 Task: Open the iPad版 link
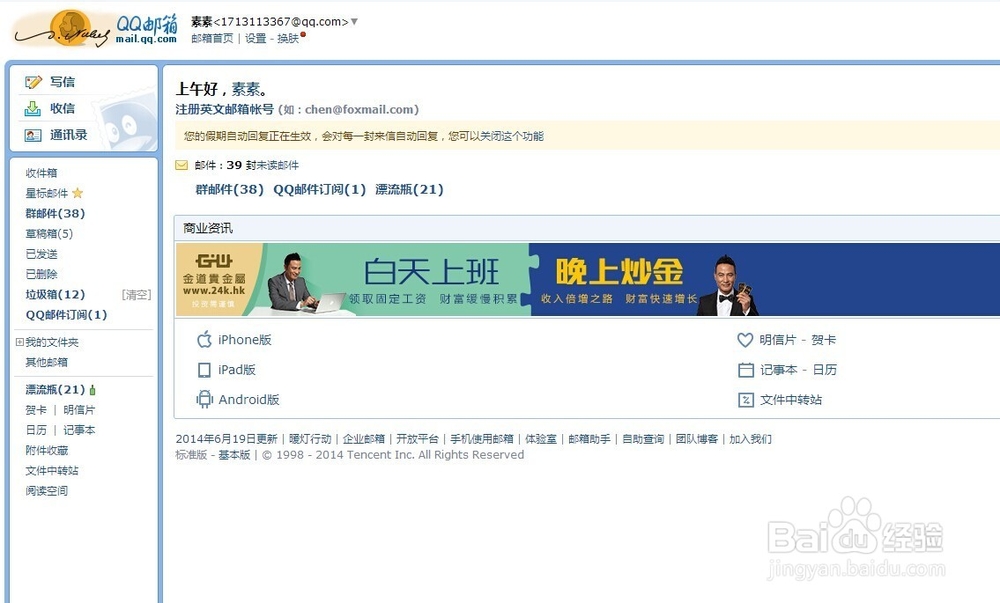pos(237,370)
